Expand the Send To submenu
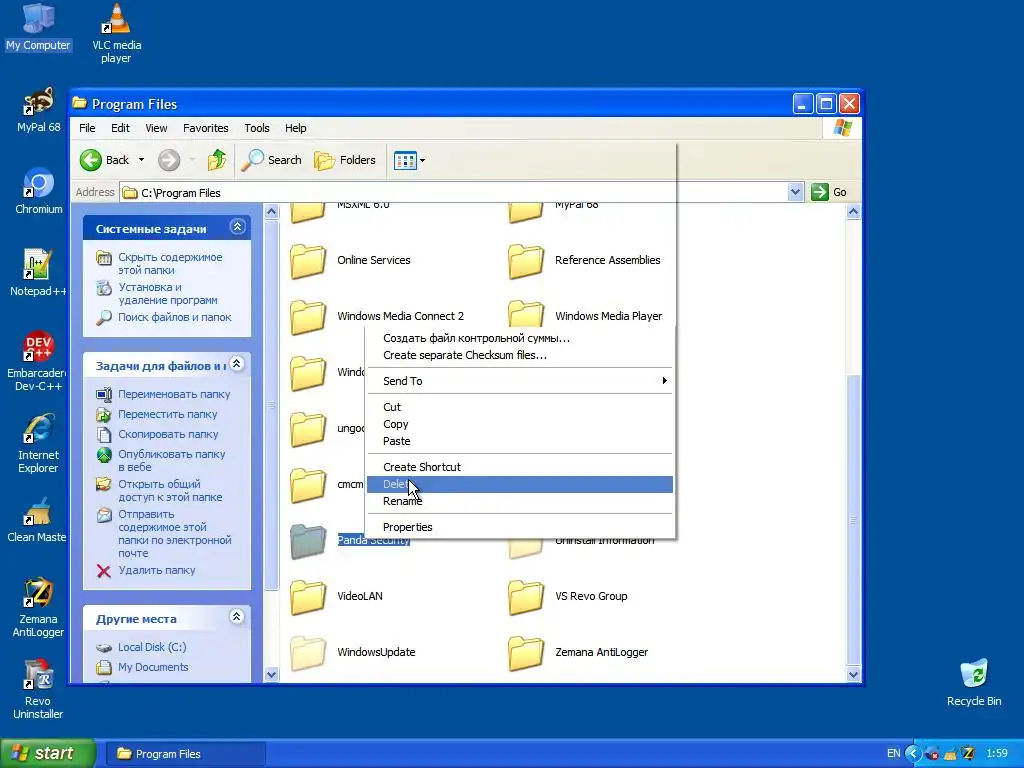Viewport: 1024px width, 768px height. tap(520, 381)
